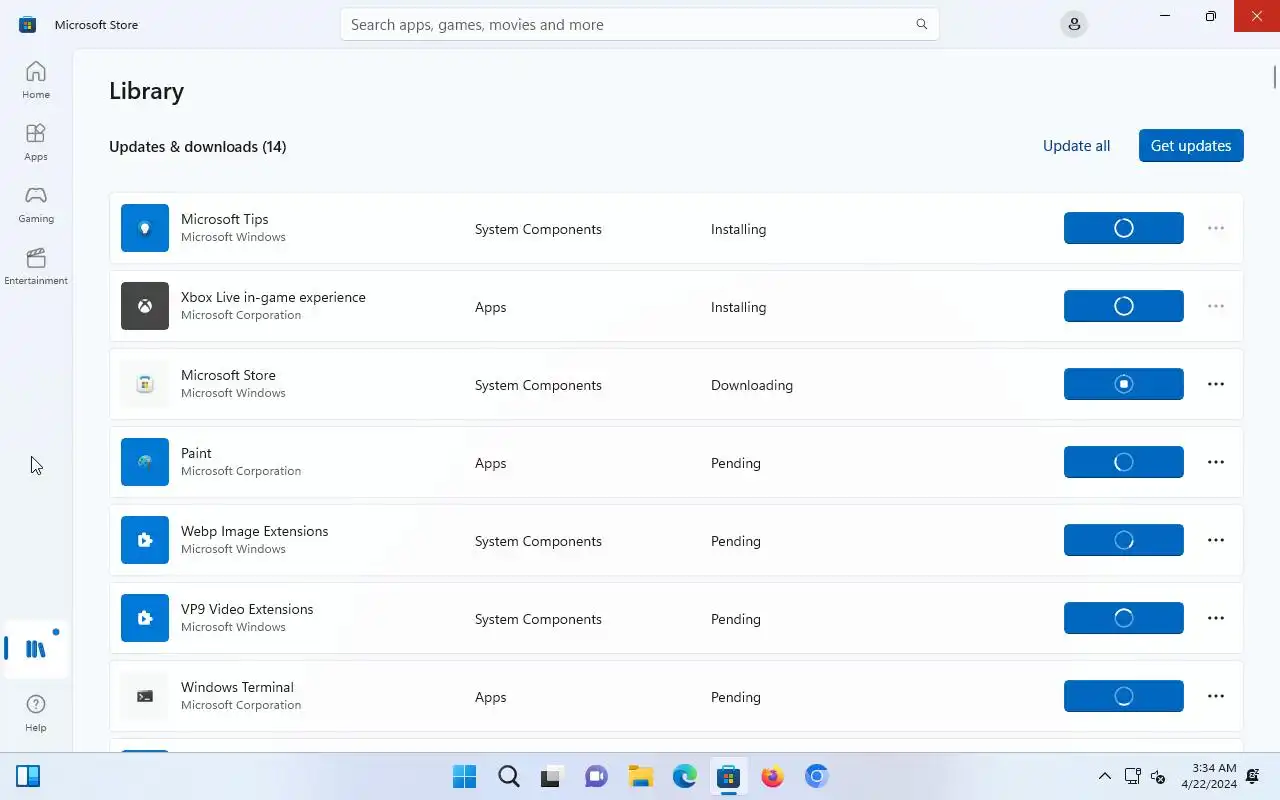Click the Update all link
Screen dimensions: 1280x800
click(1076, 145)
